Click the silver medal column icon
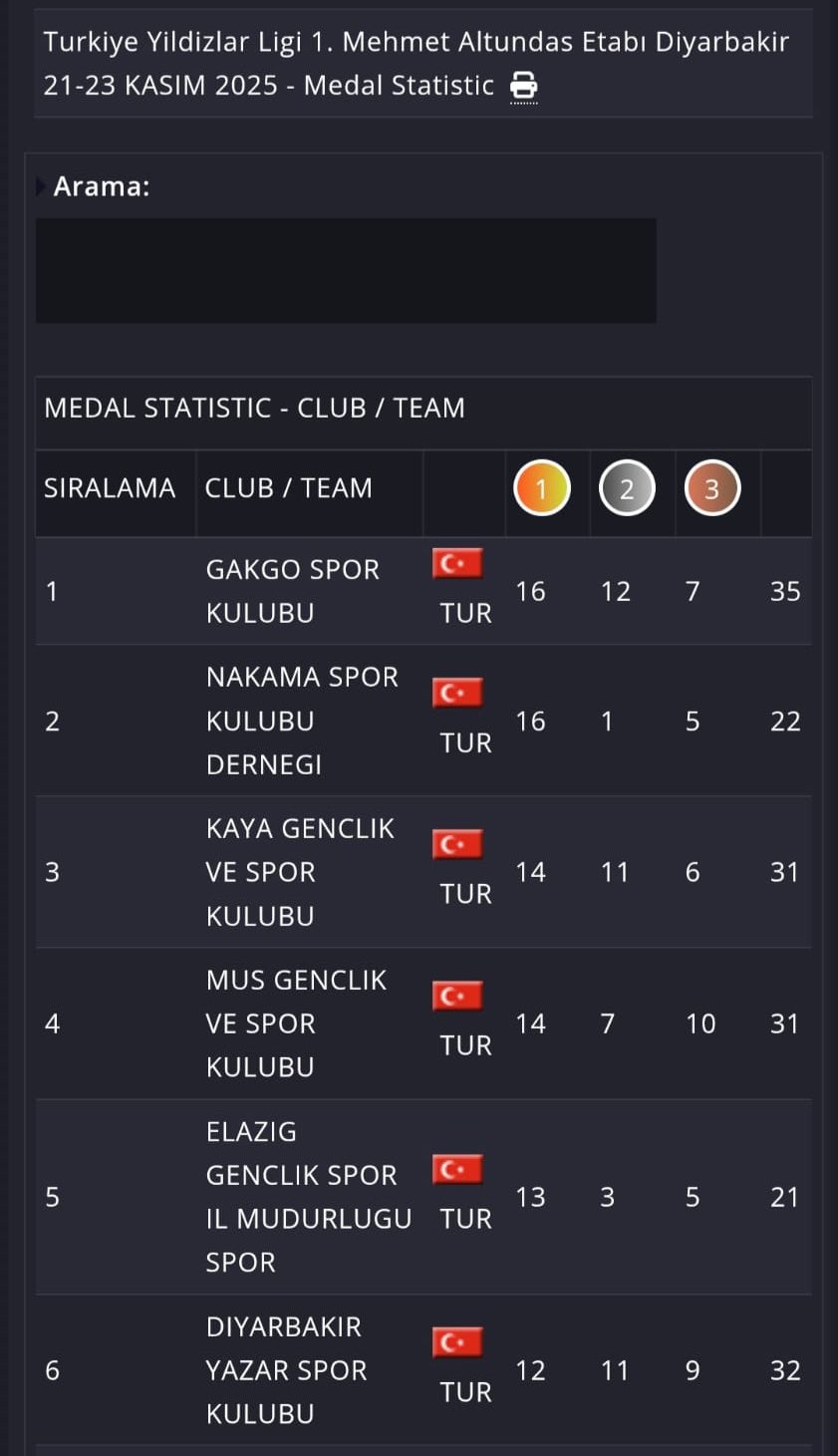Screen dimensions: 838x1456 627,488
